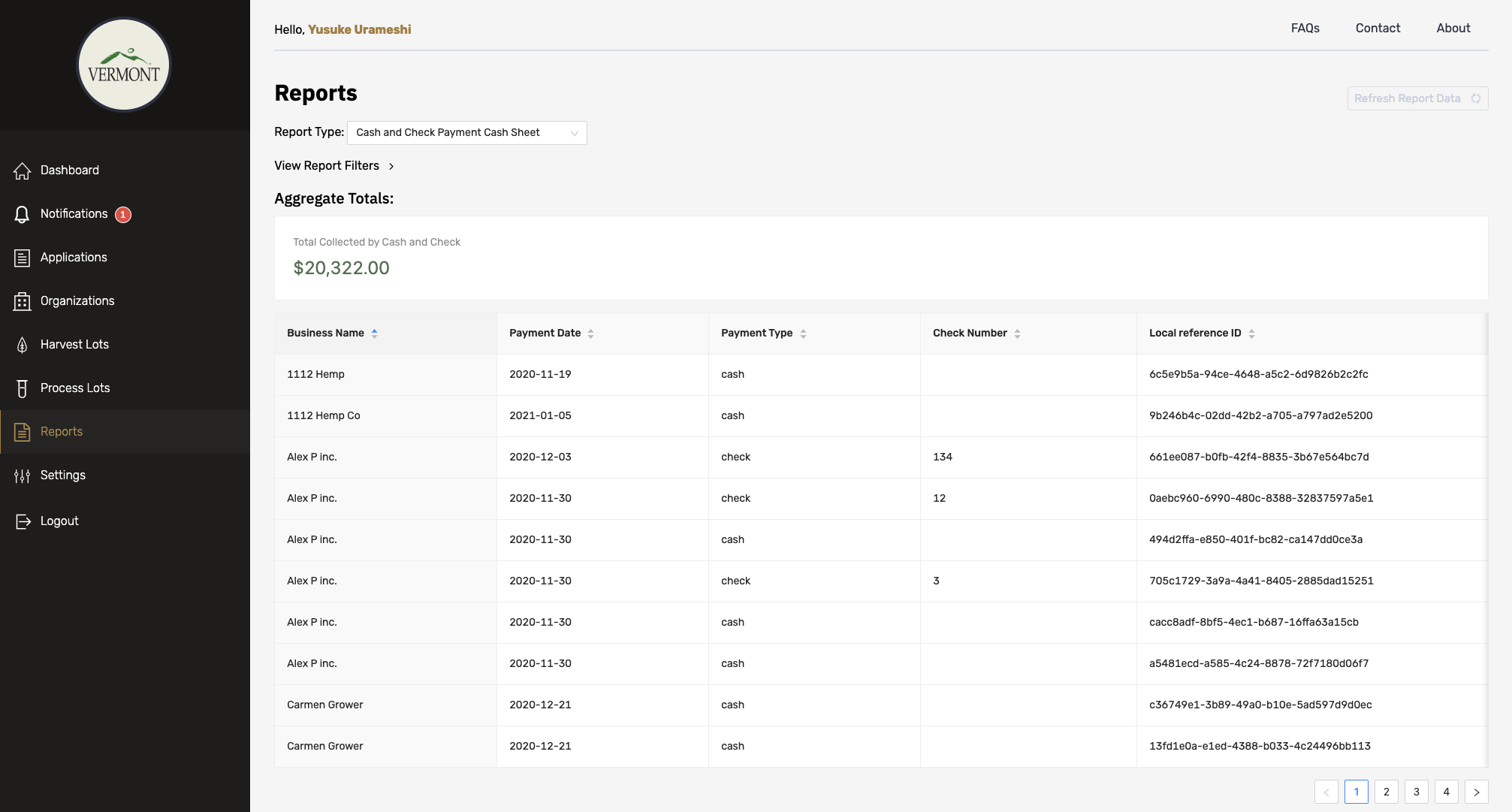Open the Contact link
Image resolution: width=1512 pixels, height=812 pixels.
[1378, 29]
